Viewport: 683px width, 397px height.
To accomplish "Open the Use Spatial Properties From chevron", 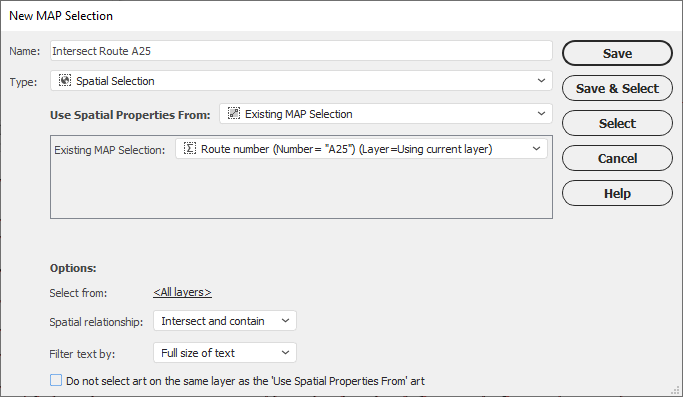I will coord(541,114).
